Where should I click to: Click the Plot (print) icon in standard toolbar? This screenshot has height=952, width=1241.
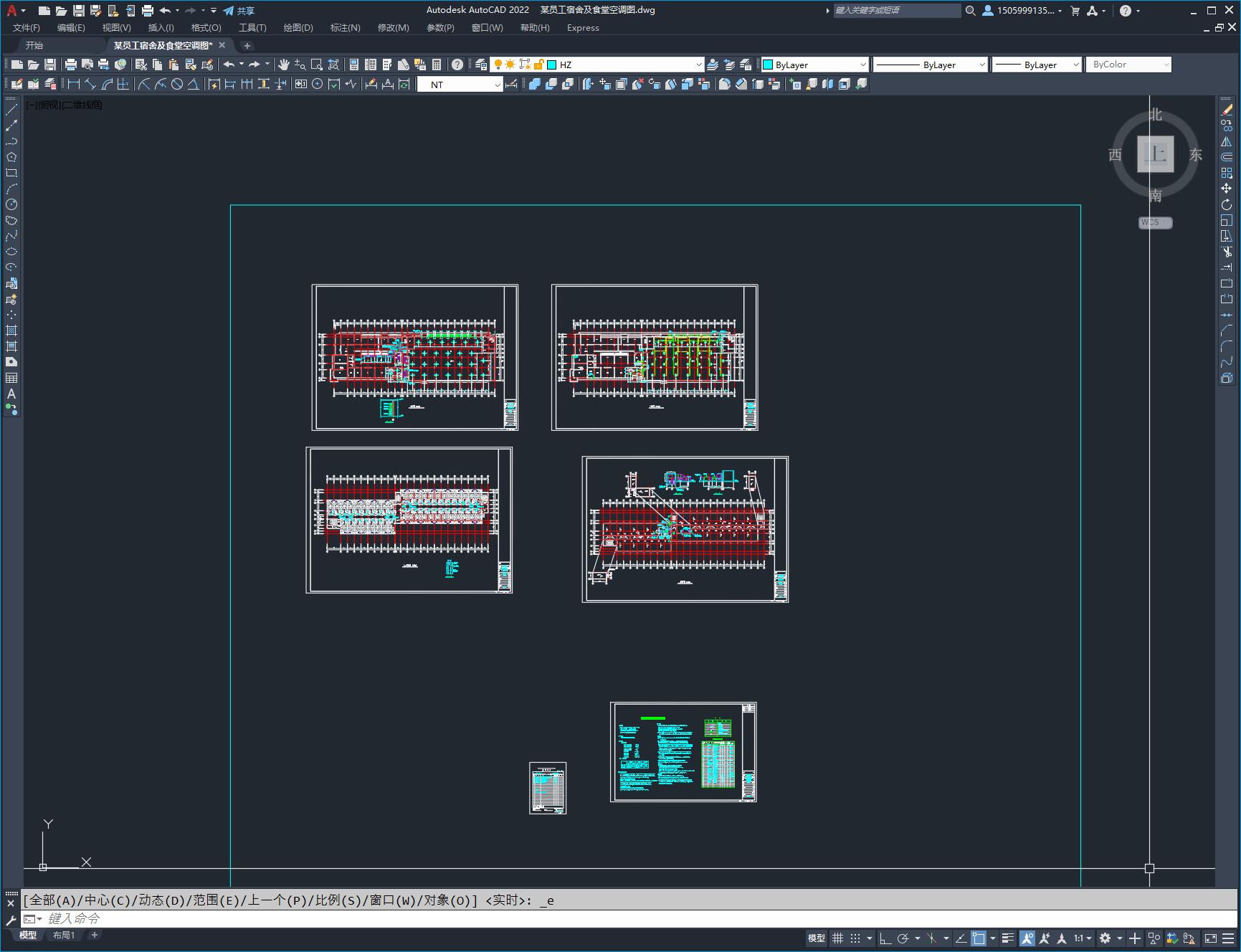pyautogui.click(x=70, y=65)
